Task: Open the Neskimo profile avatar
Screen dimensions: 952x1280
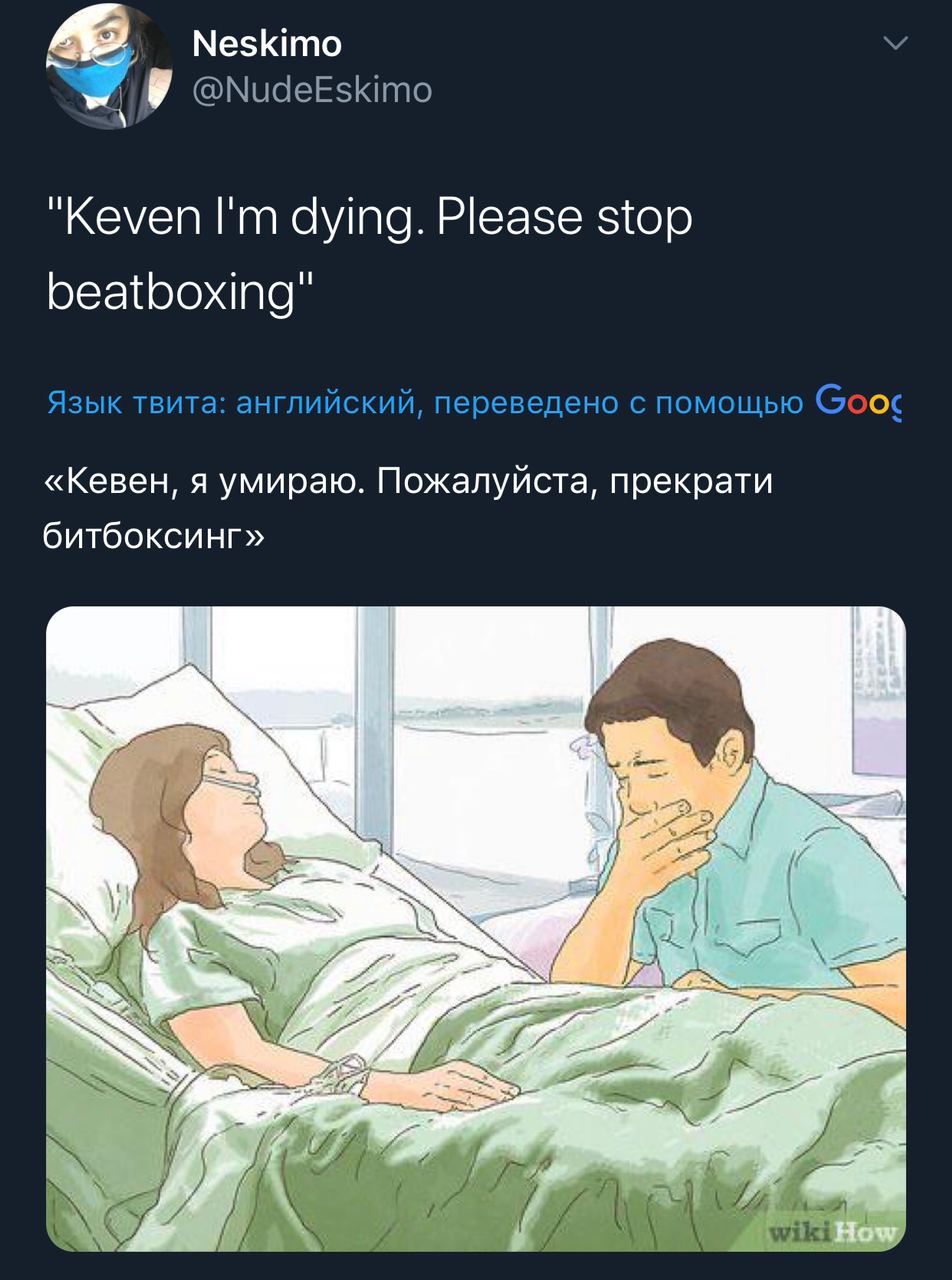Action: click(109, 66)
